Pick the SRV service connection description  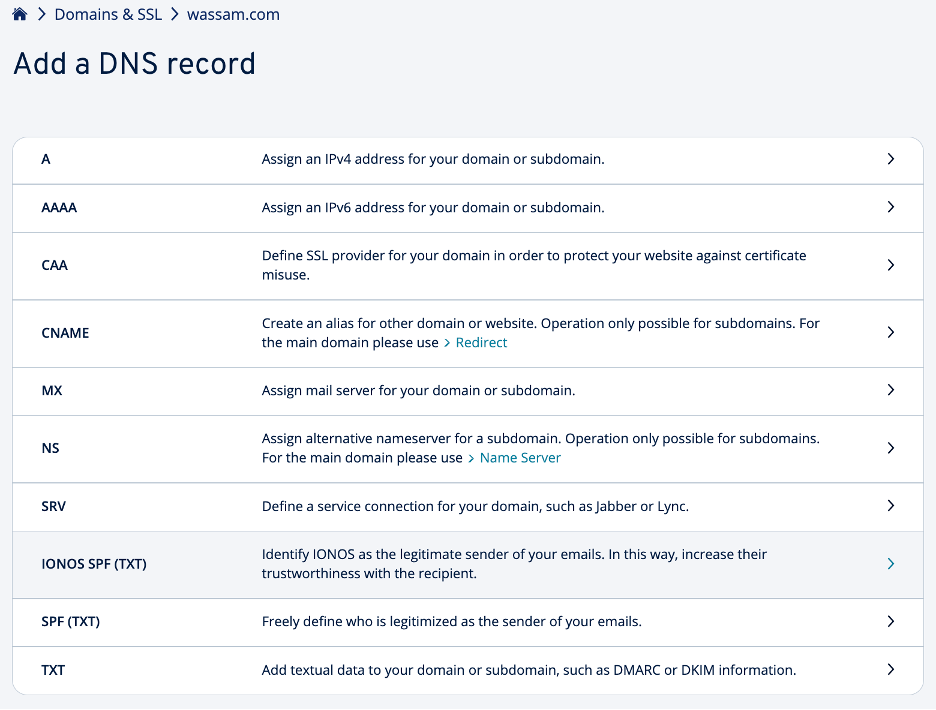tap(475, 506)
